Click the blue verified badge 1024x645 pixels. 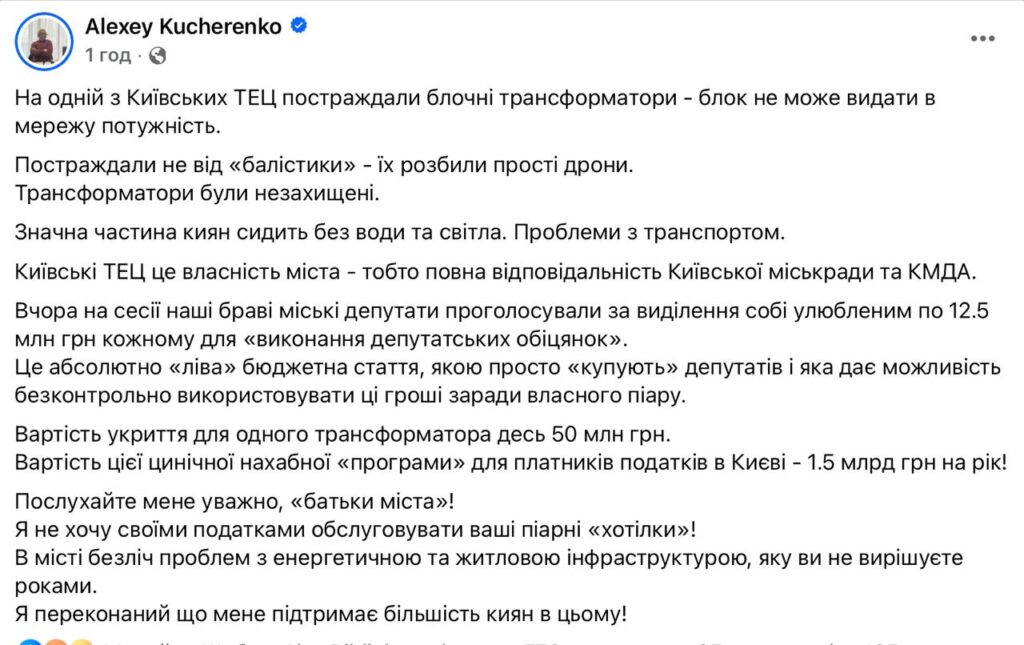coord(297,27)
